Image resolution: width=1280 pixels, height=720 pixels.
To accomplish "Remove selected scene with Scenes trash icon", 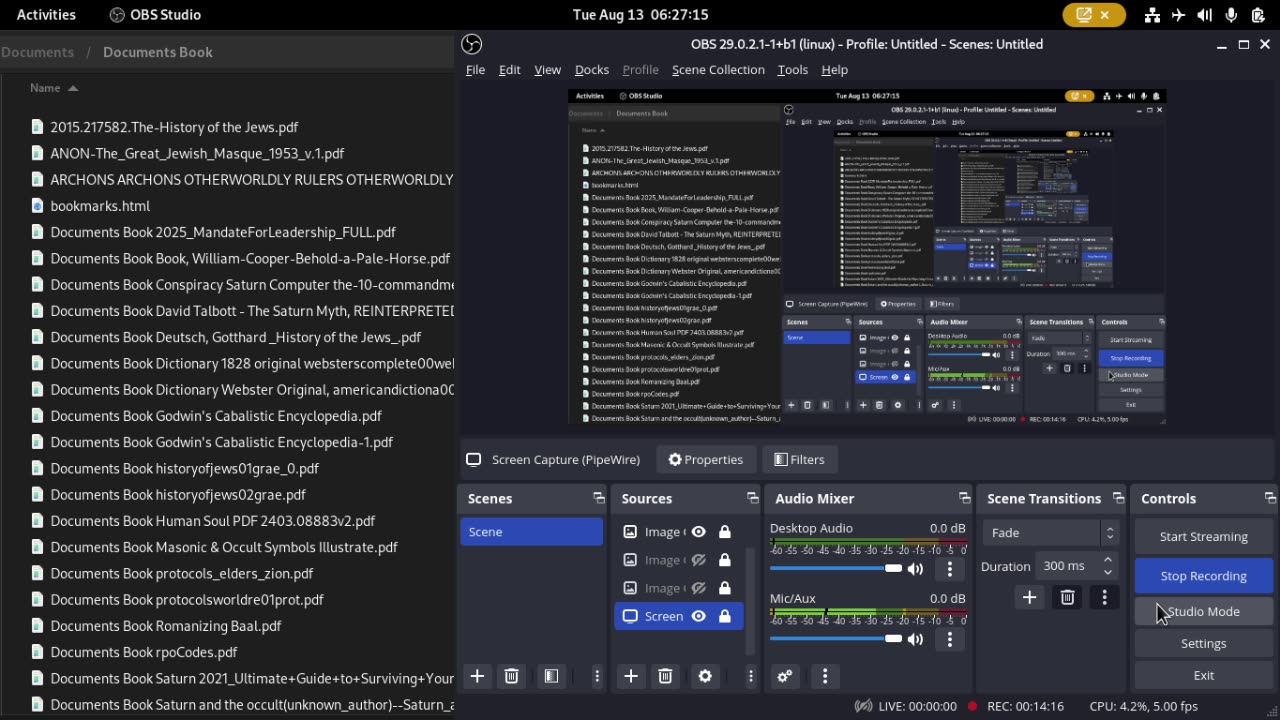I will (x=511, y=676).
